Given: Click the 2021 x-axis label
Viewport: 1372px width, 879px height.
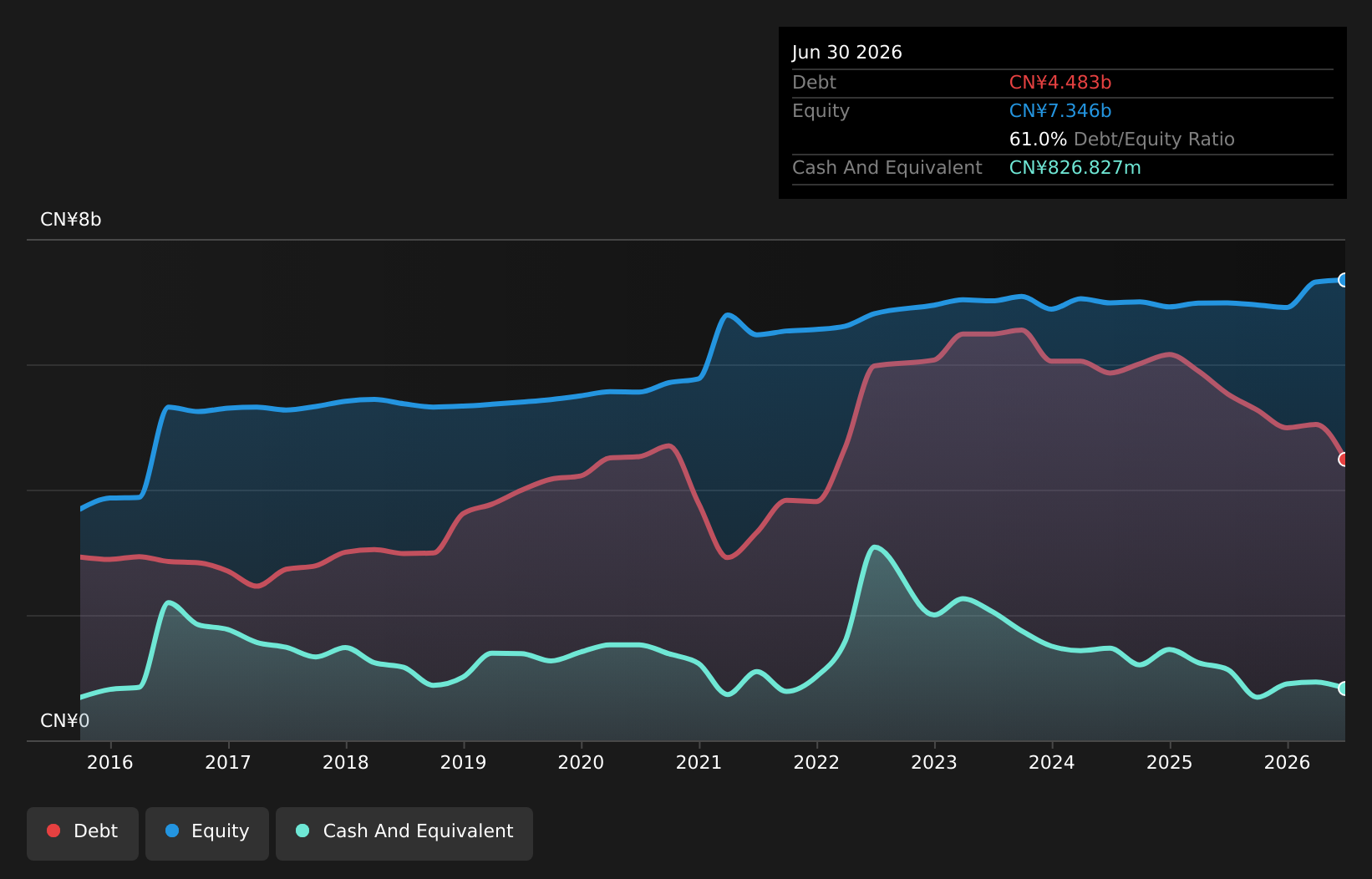Looking at the screenshot, I should [699, 762].
